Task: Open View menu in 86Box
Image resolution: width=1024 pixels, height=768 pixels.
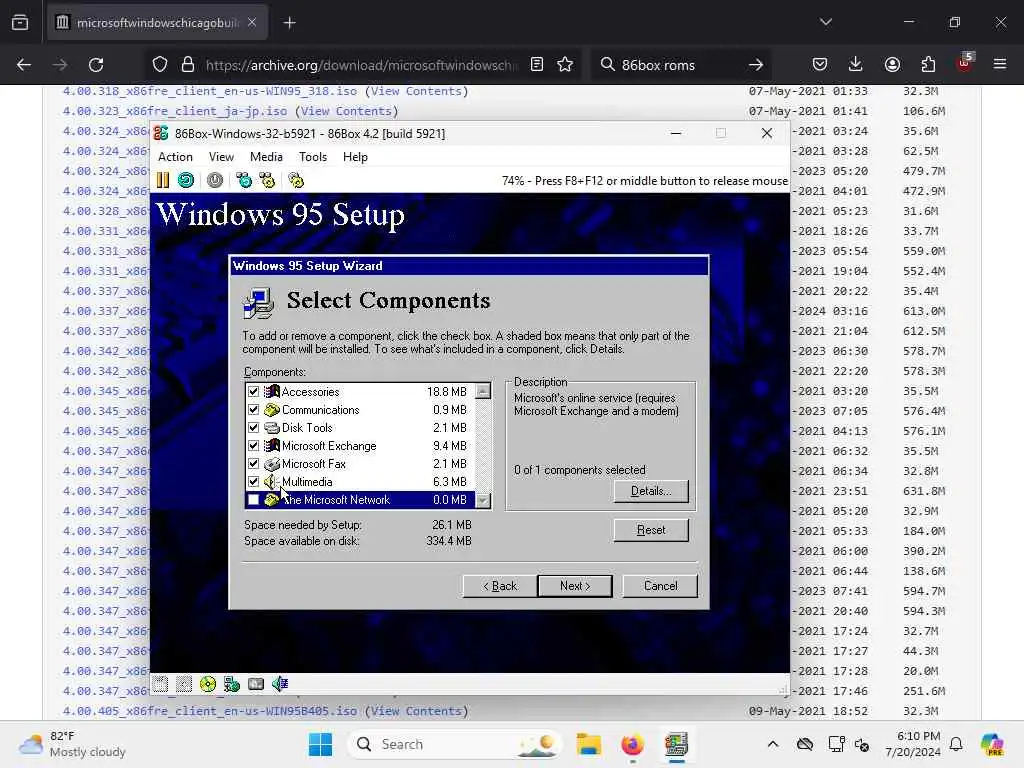Action: pyautogui.click(x=221, y=157)
